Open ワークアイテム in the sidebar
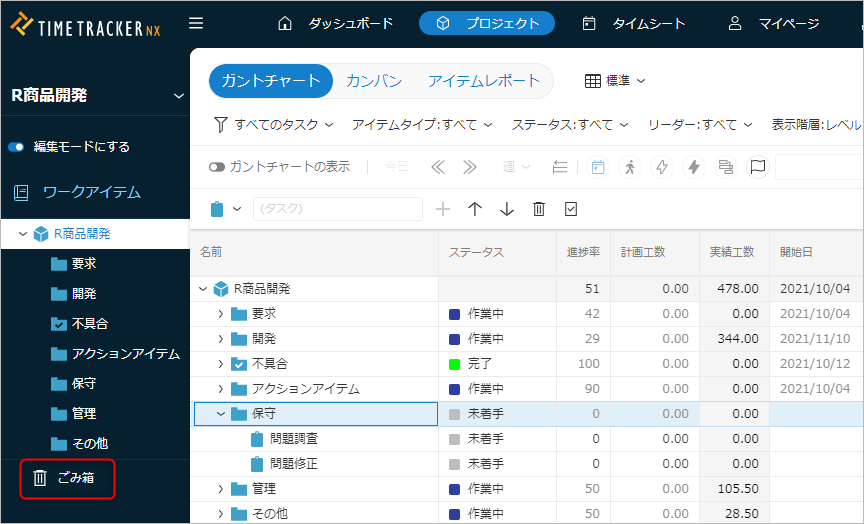Screen dimensions: 864x524 point(90,192)
